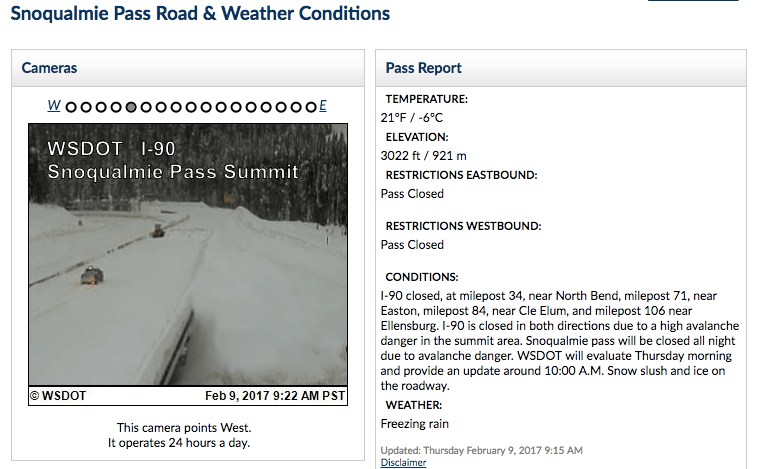This screenshot has width=759, height=469.
Task: Click the Cameras panel header
Action: [188, 68]
